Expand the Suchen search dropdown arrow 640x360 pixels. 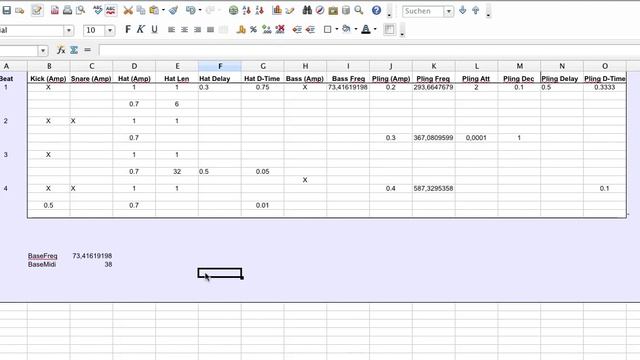coord(449,11)
